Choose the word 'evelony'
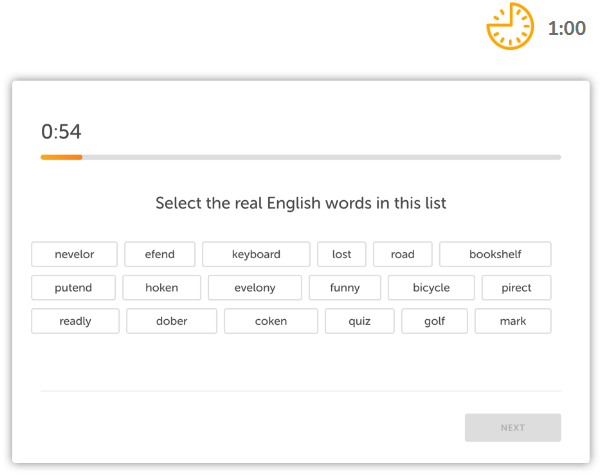The width and height of the screenshot is (601, 475). 255,288
